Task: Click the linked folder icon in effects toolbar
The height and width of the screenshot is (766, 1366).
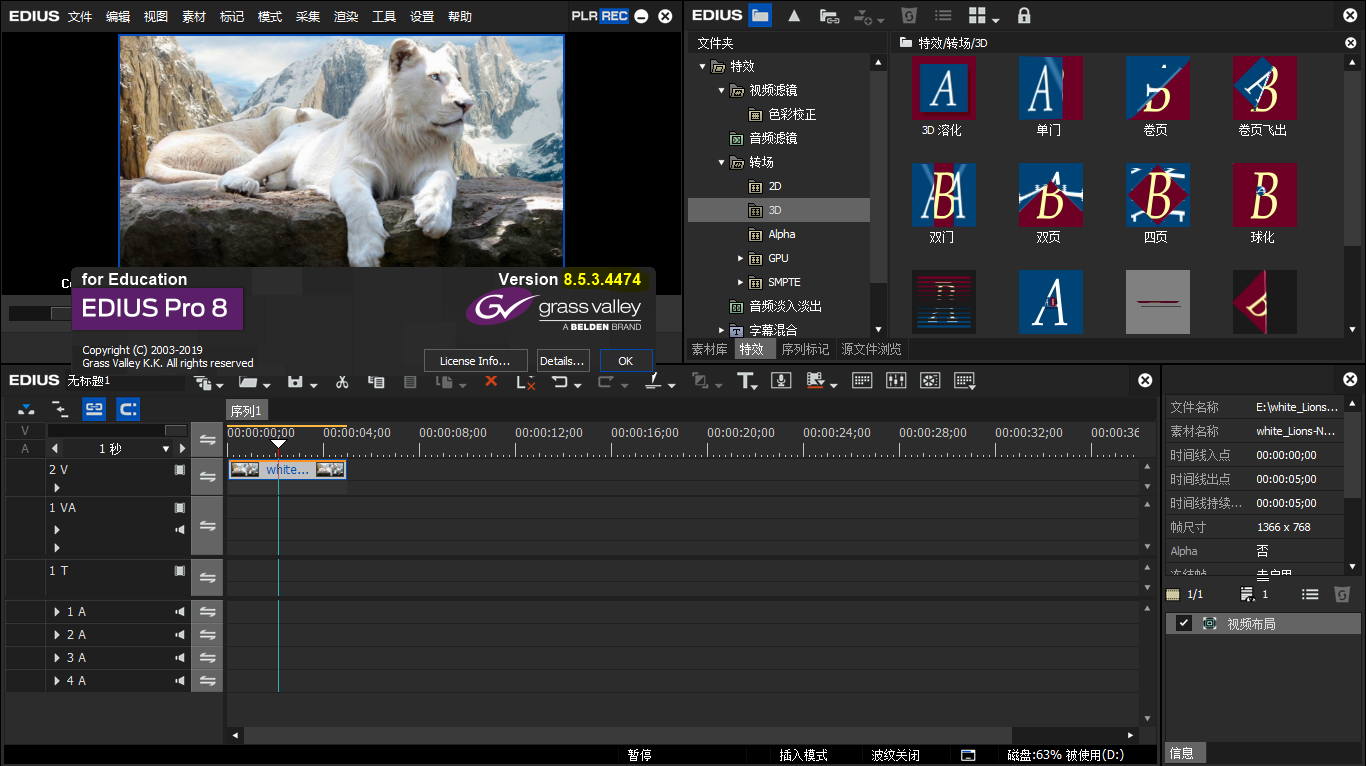Action: pyautogui.click(x=829, y=16)
